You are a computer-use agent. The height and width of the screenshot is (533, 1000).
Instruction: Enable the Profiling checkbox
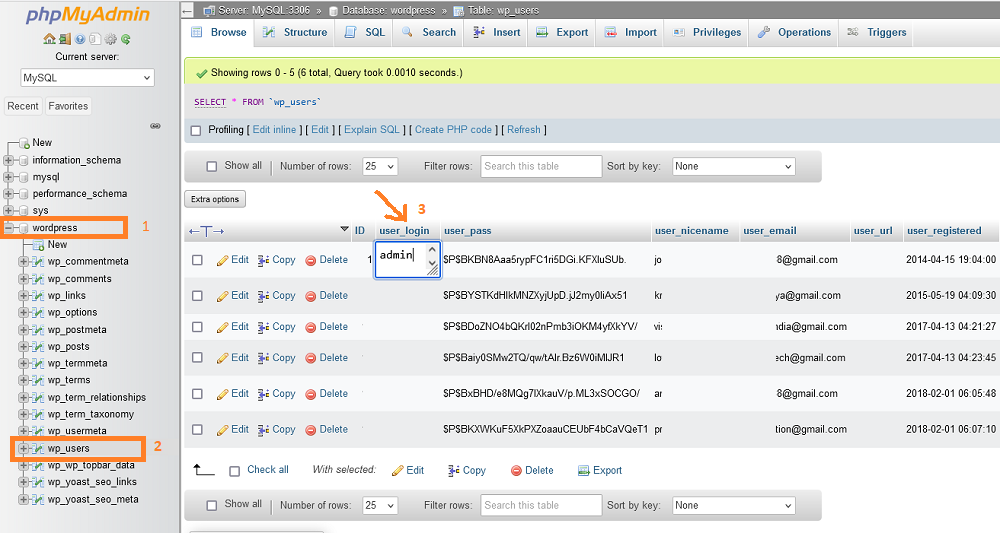click(196, 130)
